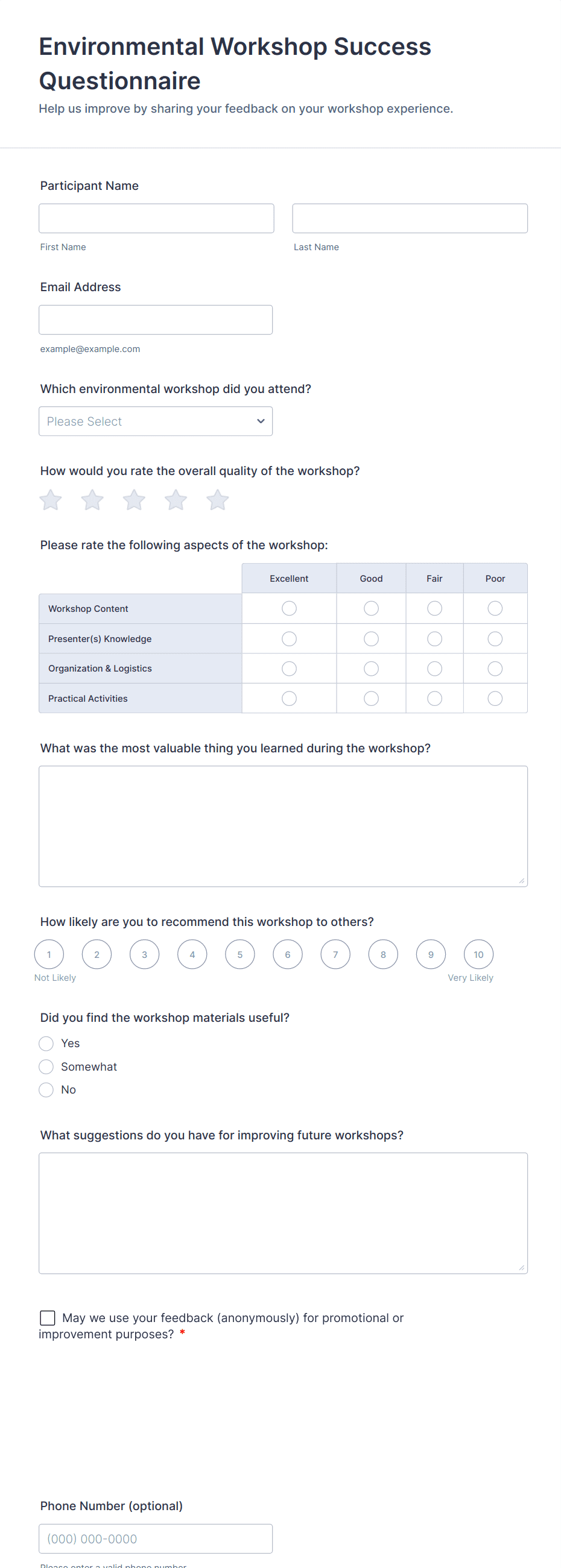Pick 10 on the recommendation scale
This screenshot has height=1568, width=561.
click(478, 954)
